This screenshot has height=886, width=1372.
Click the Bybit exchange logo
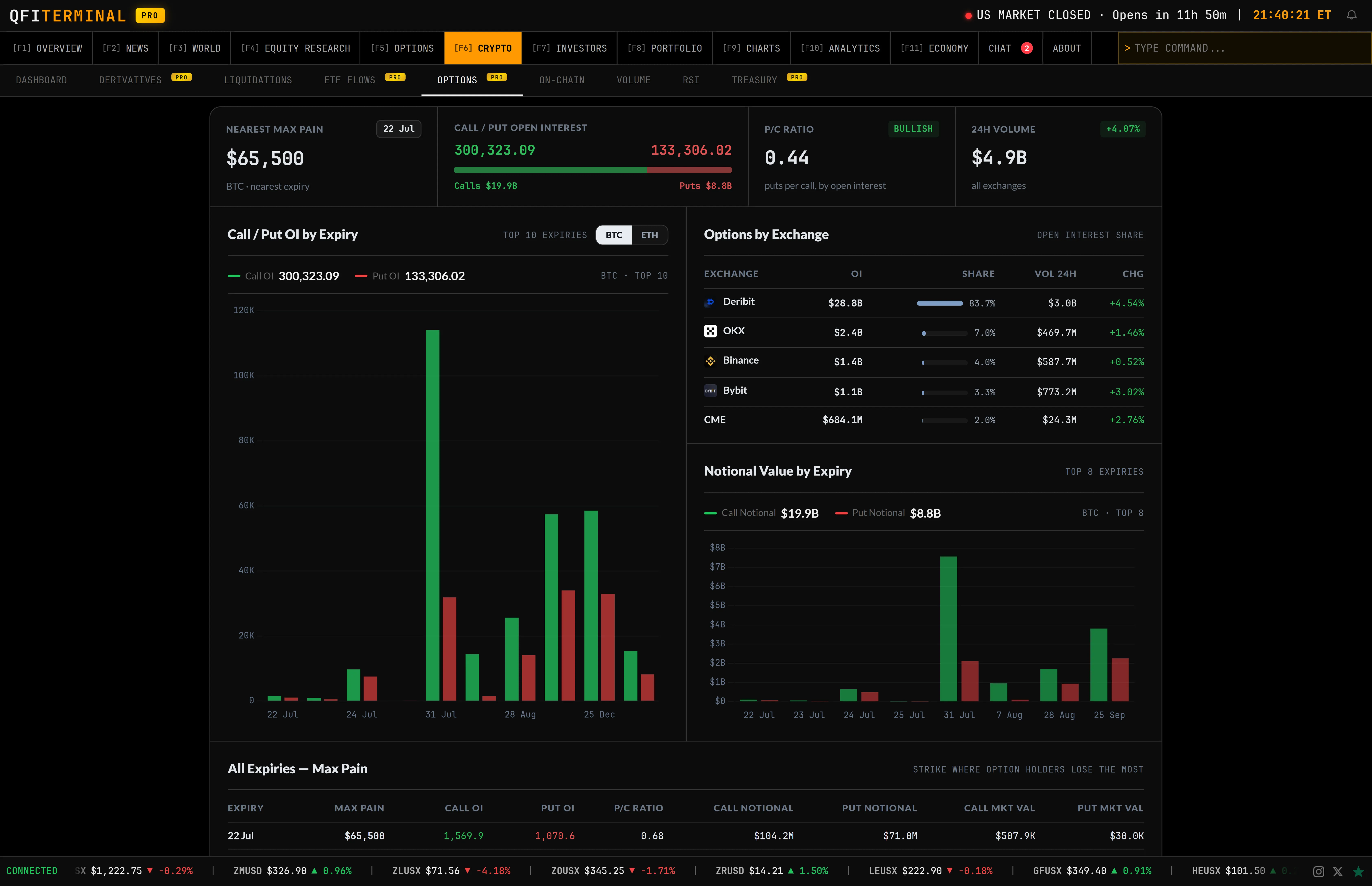[x=710, y=391]
